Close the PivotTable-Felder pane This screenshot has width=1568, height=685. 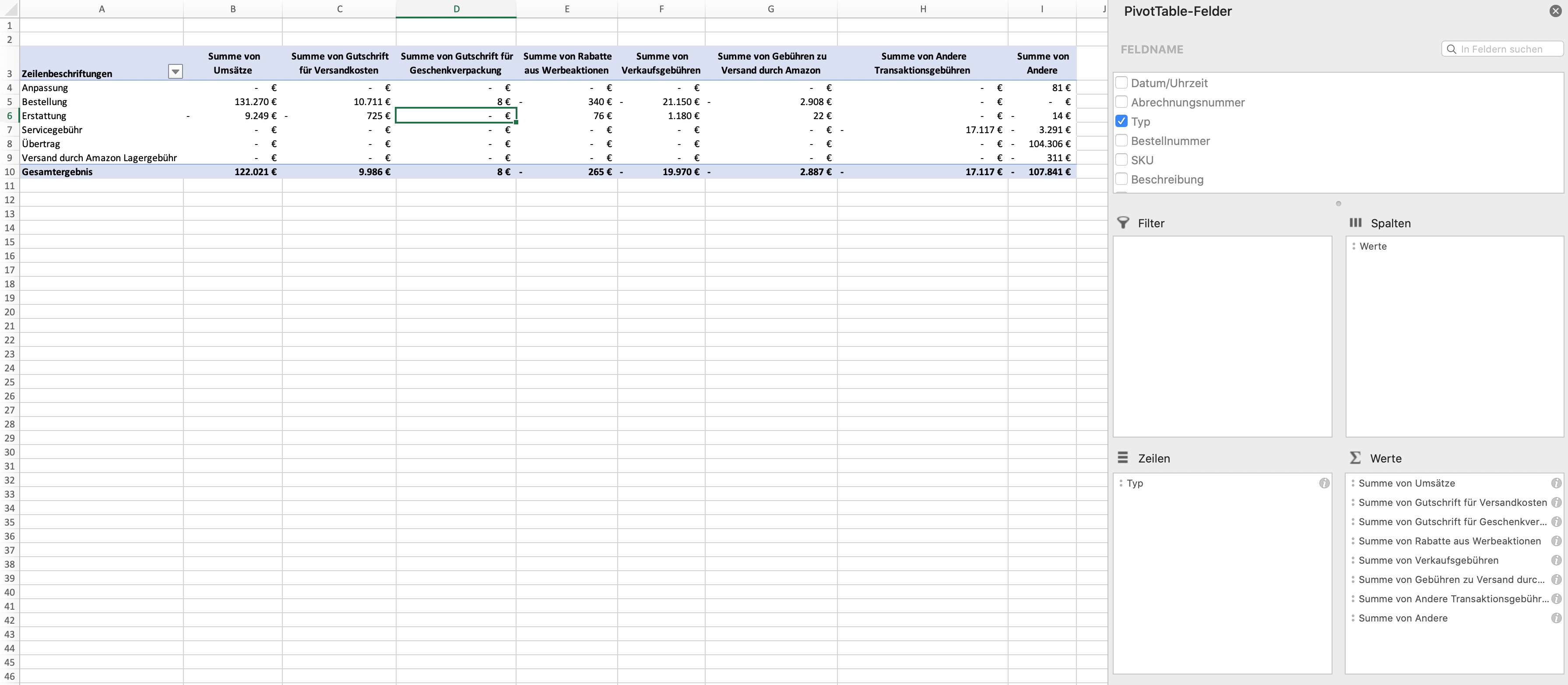(1555, 11)
